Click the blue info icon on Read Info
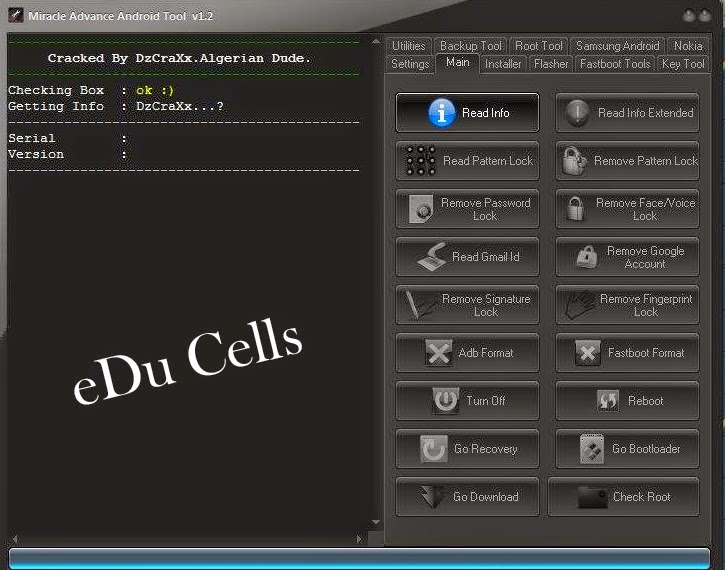Screen dimensions: 726x570 [x=441, y=113]
